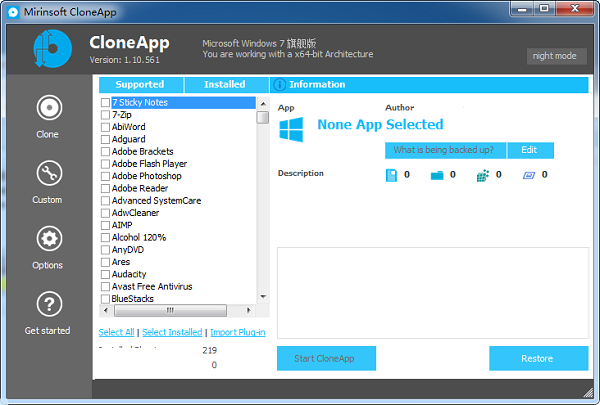Click the folders count icon
Viewport: 600px width, 405px height.
[436, 175]
